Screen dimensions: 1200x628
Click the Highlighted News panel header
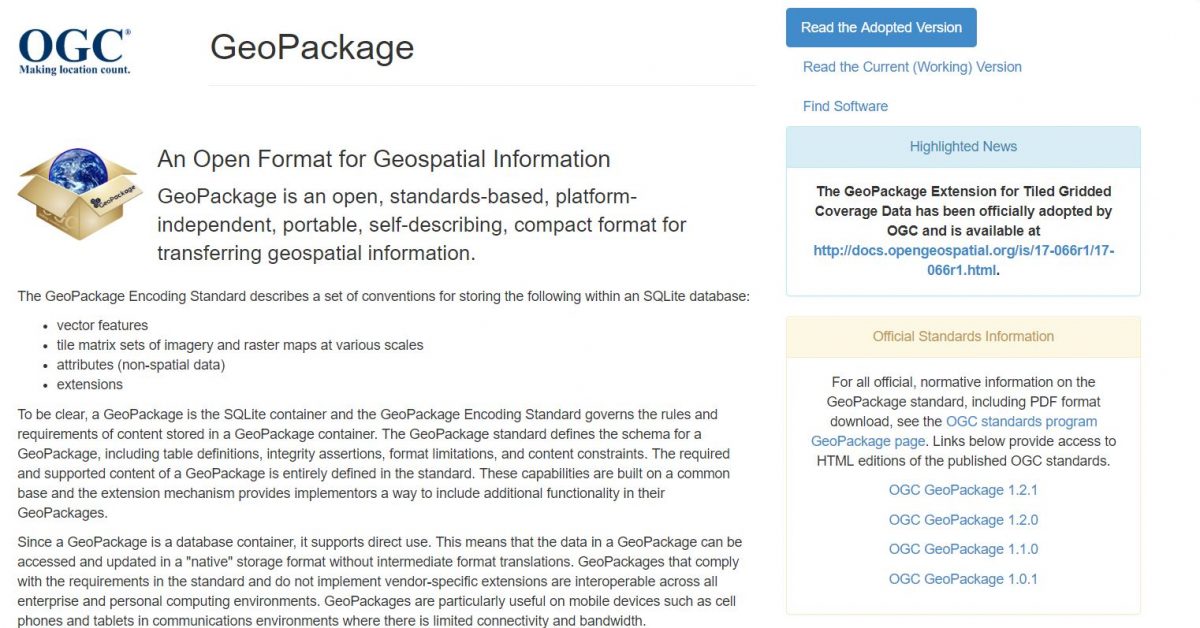pyautogui.click(x=962, y=146)
